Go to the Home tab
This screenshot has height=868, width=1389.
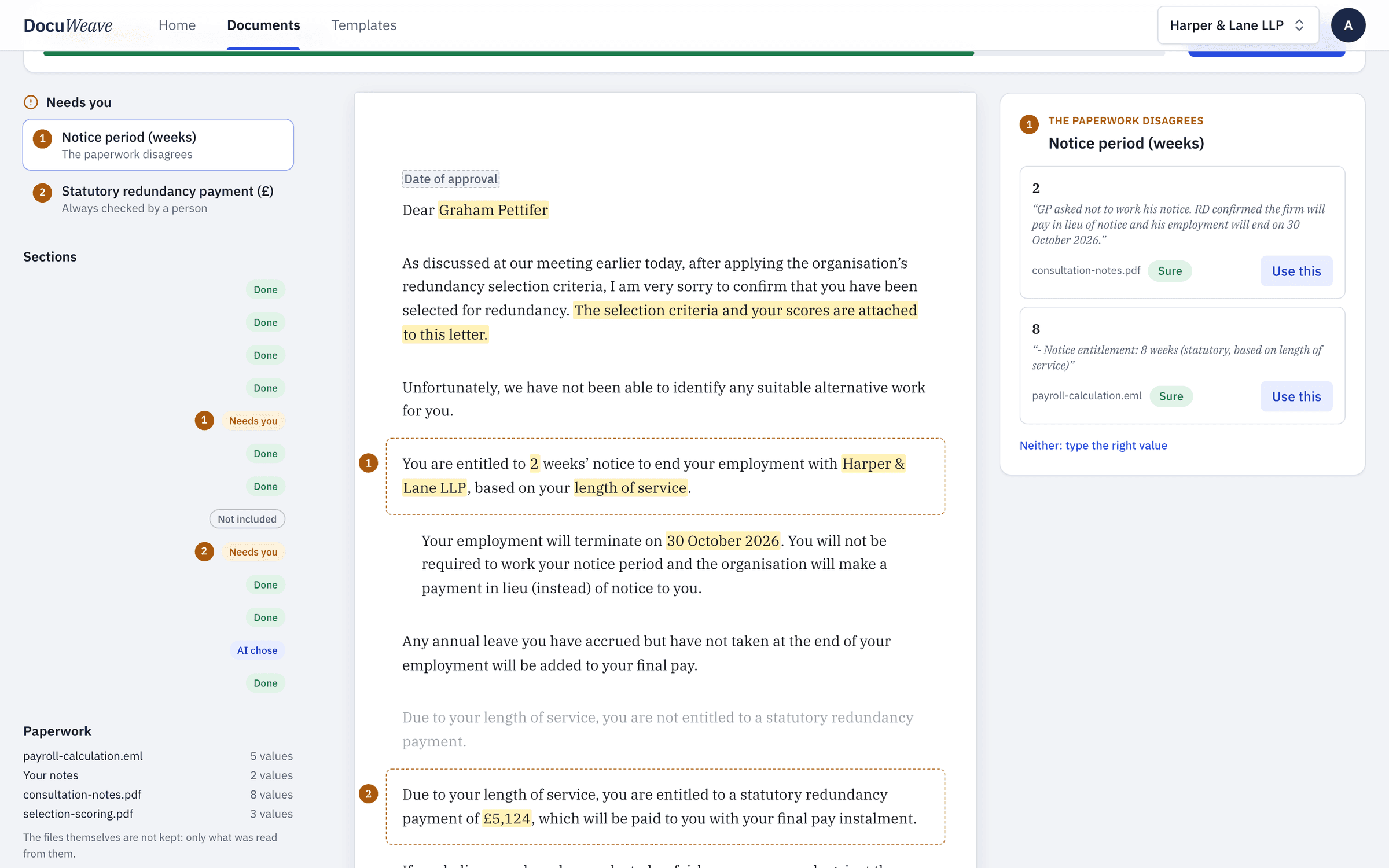tap(177, 25)
